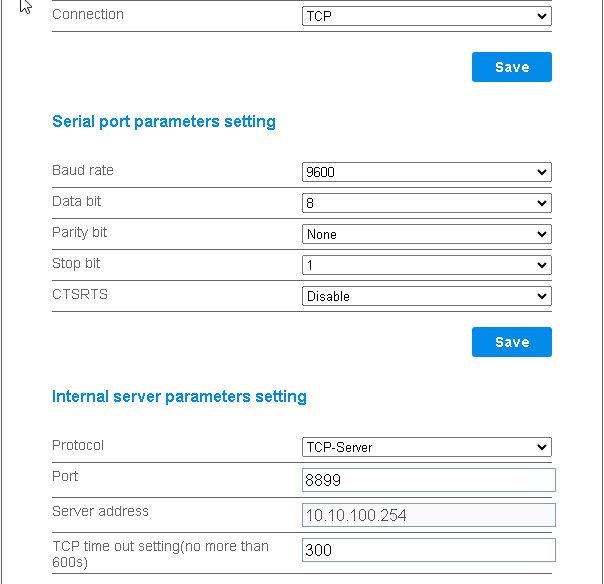Click the Serial port parameters setting heading
The image size is (604, 584).
(x=164, y=122)
